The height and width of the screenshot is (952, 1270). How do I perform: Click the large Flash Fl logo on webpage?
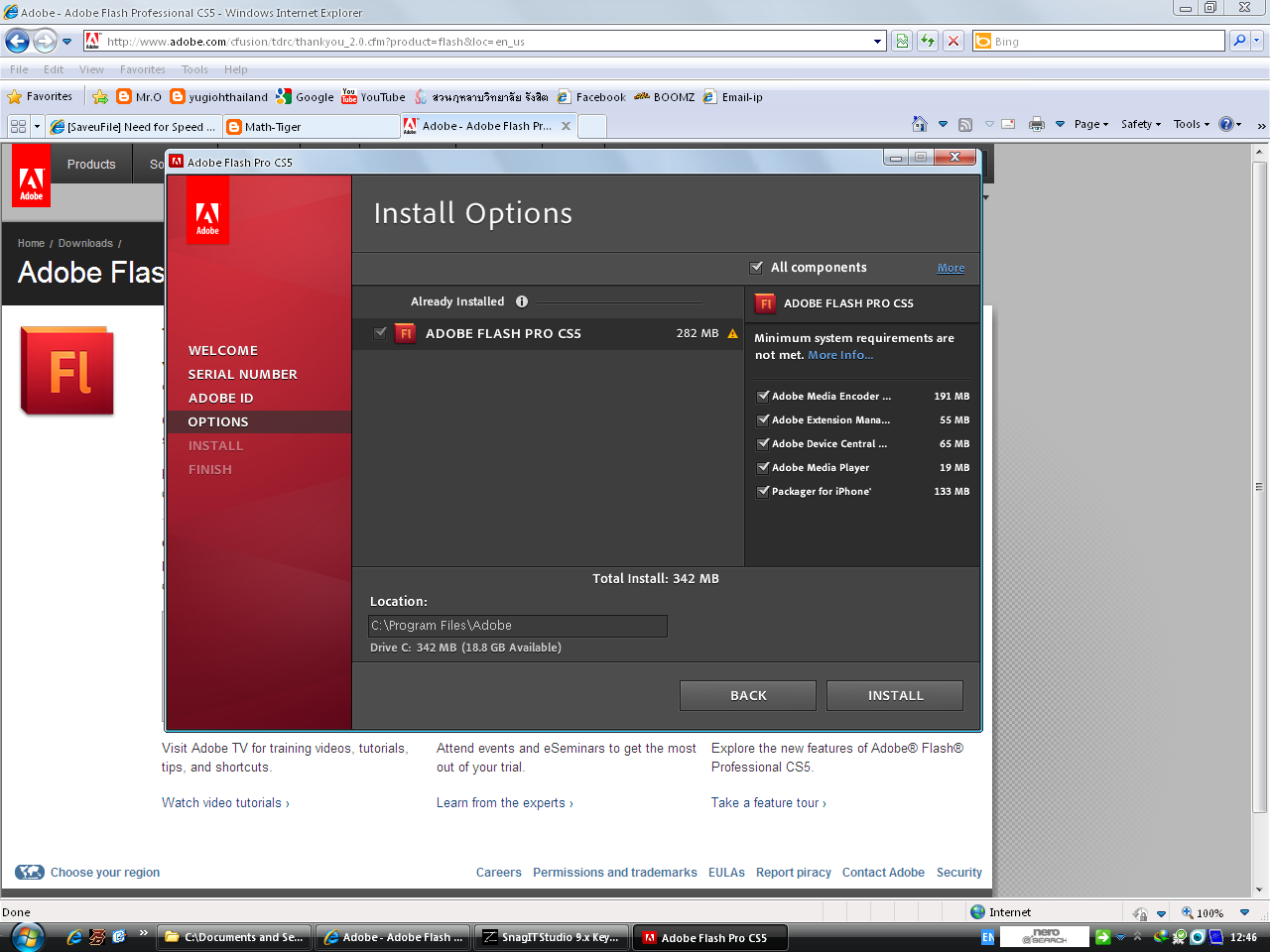pyautogui.click(x=67, y=371)
